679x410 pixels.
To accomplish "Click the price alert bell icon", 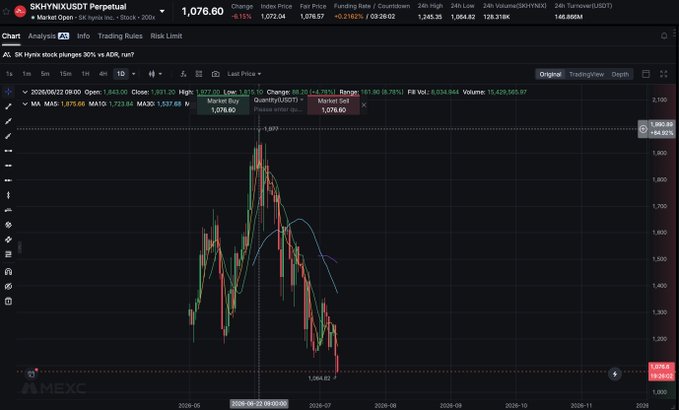I will coord(664,36).
